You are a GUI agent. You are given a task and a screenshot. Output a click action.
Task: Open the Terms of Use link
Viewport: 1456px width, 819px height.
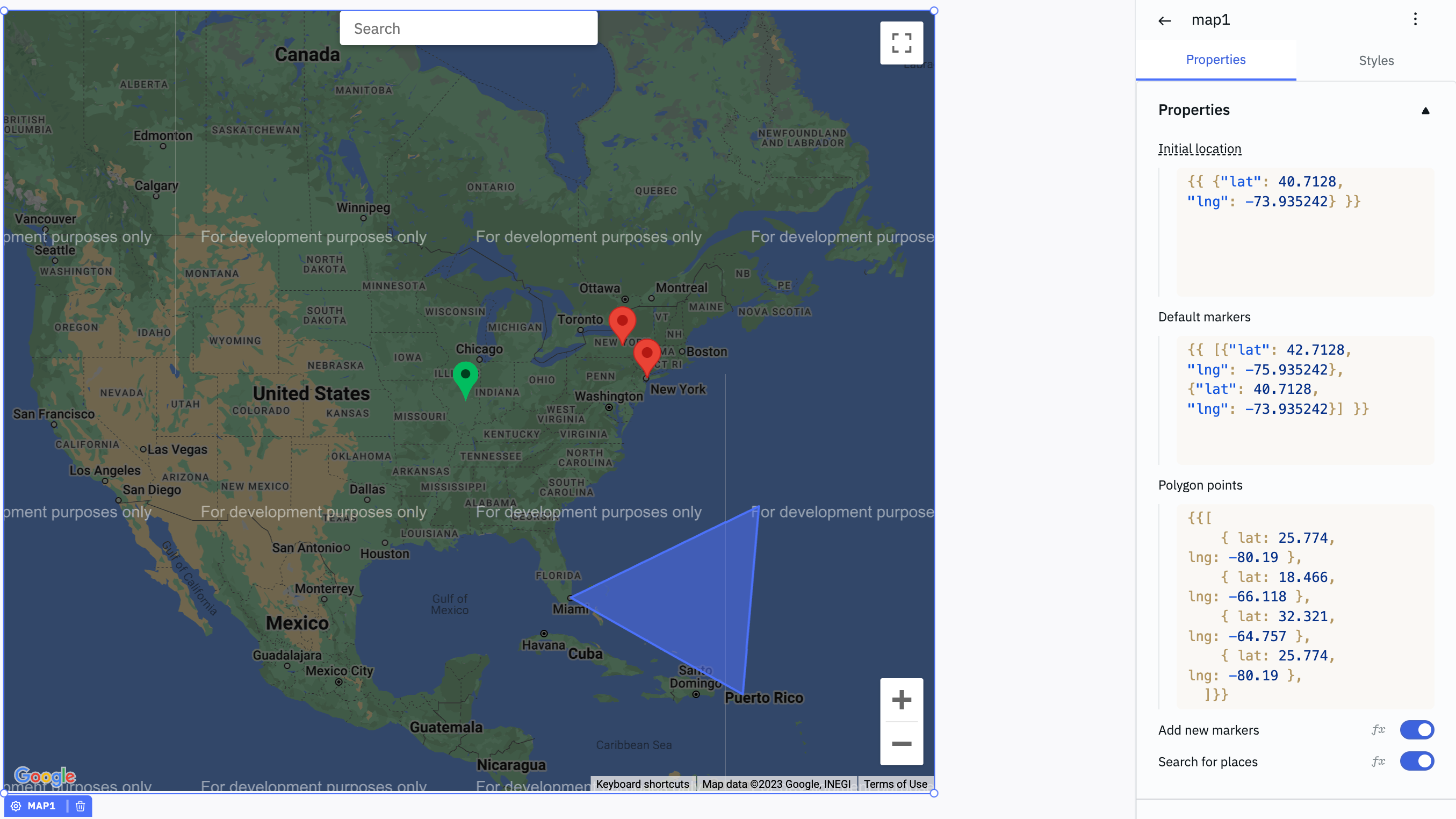[x=895, y=784]
